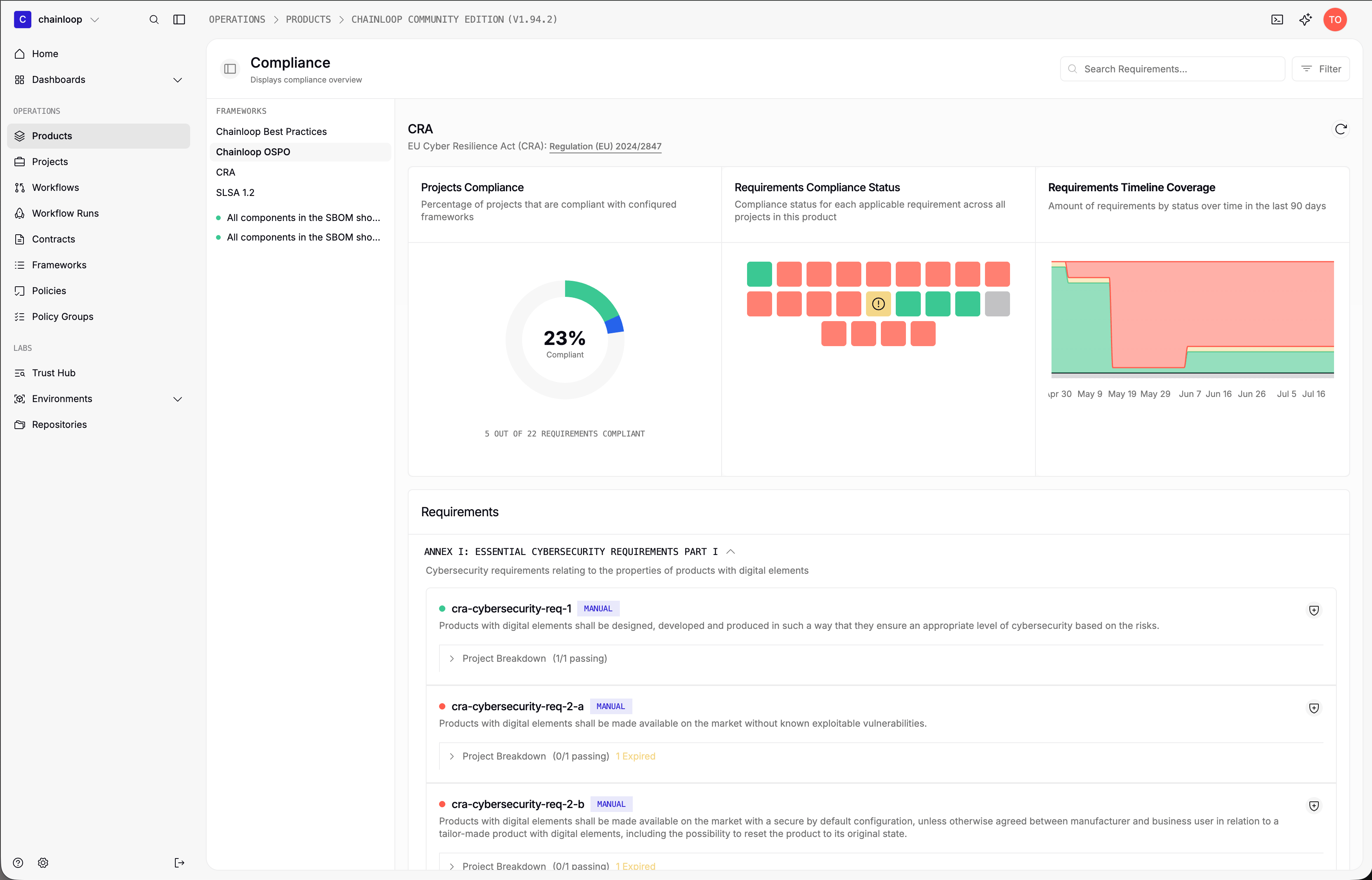Open Policies in the sidebar

click(98, 291)
